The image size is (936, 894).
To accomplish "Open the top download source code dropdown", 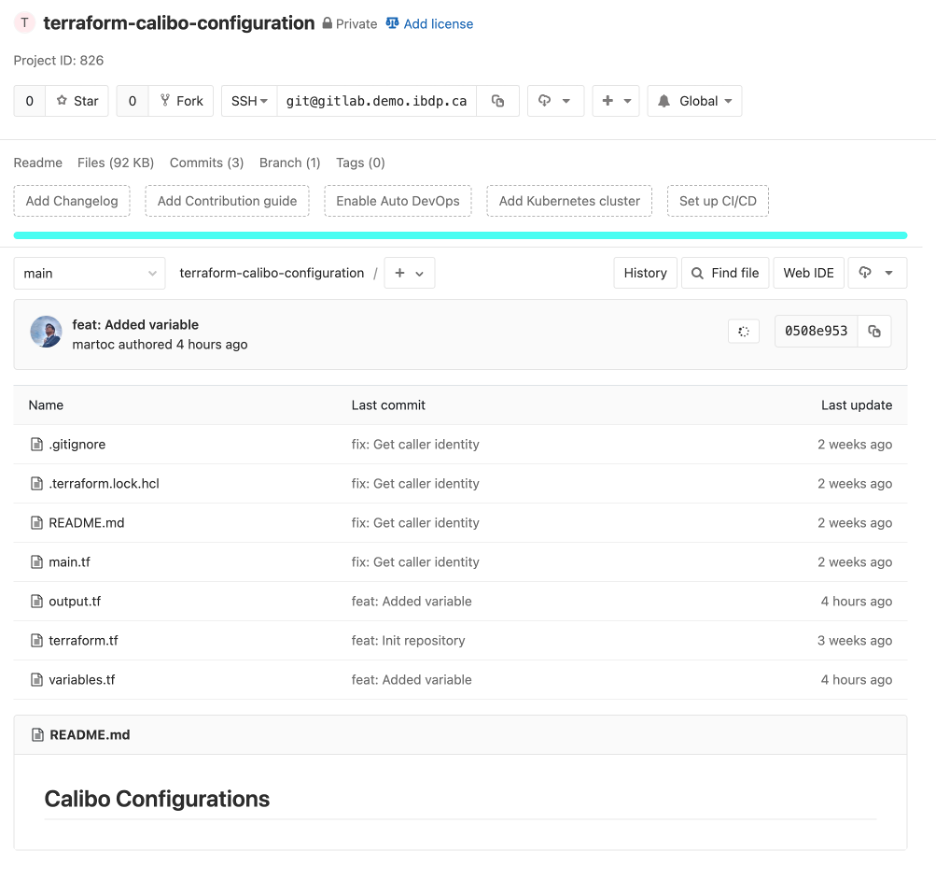I will coord(554,101).
